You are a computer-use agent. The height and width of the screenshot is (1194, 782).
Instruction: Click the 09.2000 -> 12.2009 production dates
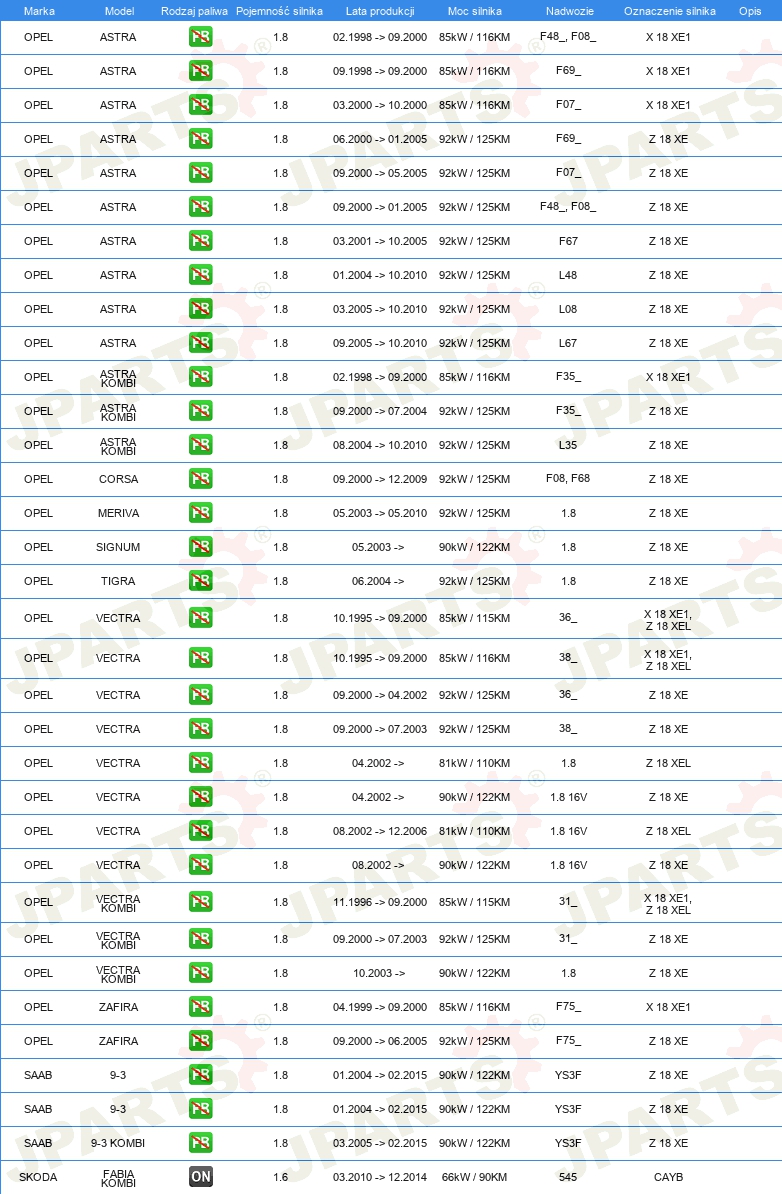[x=380, y=479]
